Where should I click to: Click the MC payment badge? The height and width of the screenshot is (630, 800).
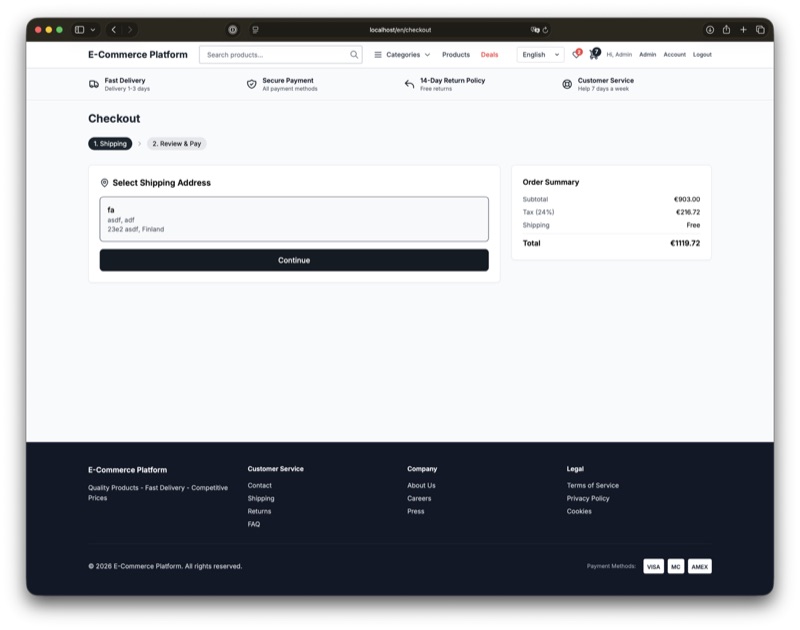tap(676, 566)
